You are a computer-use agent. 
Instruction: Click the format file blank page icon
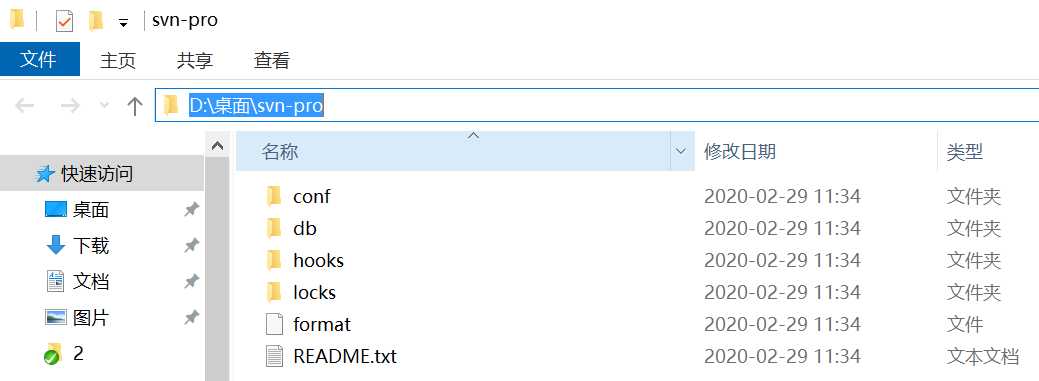pyautogui.click(x=274, y=324)
